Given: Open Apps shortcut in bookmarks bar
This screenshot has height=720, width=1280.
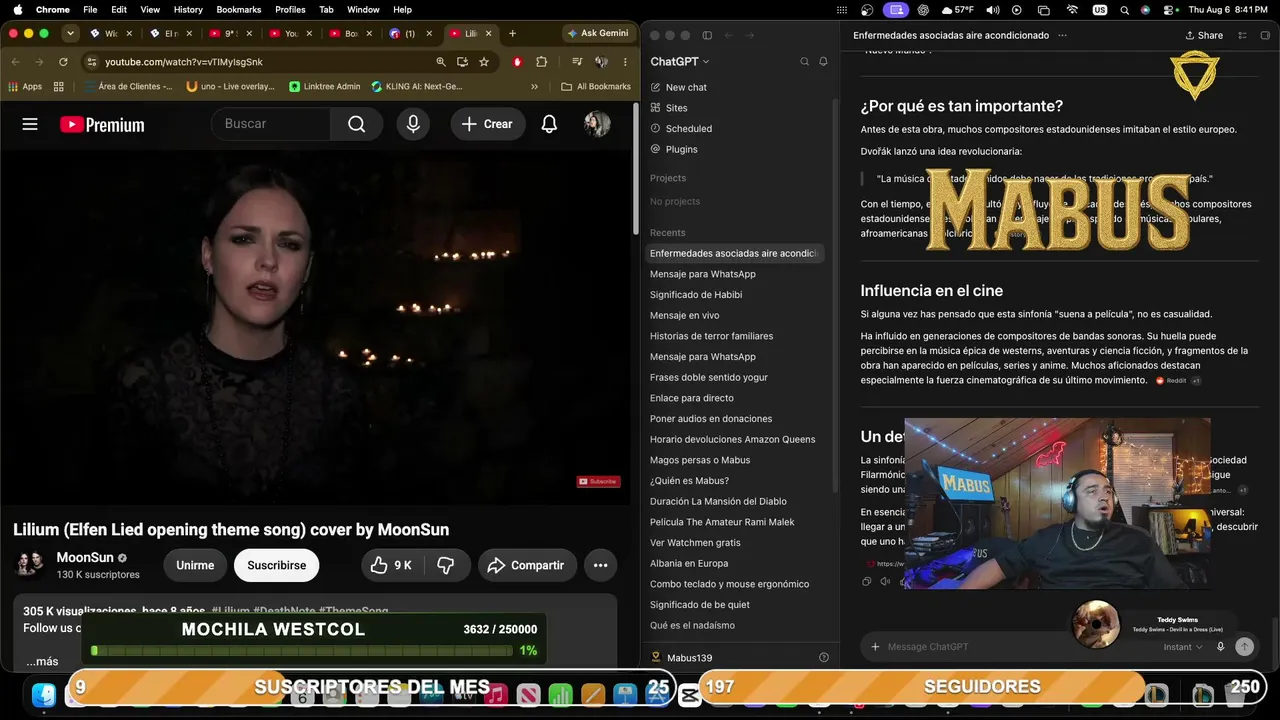Looking at the screenshot, I should point(25,87).
